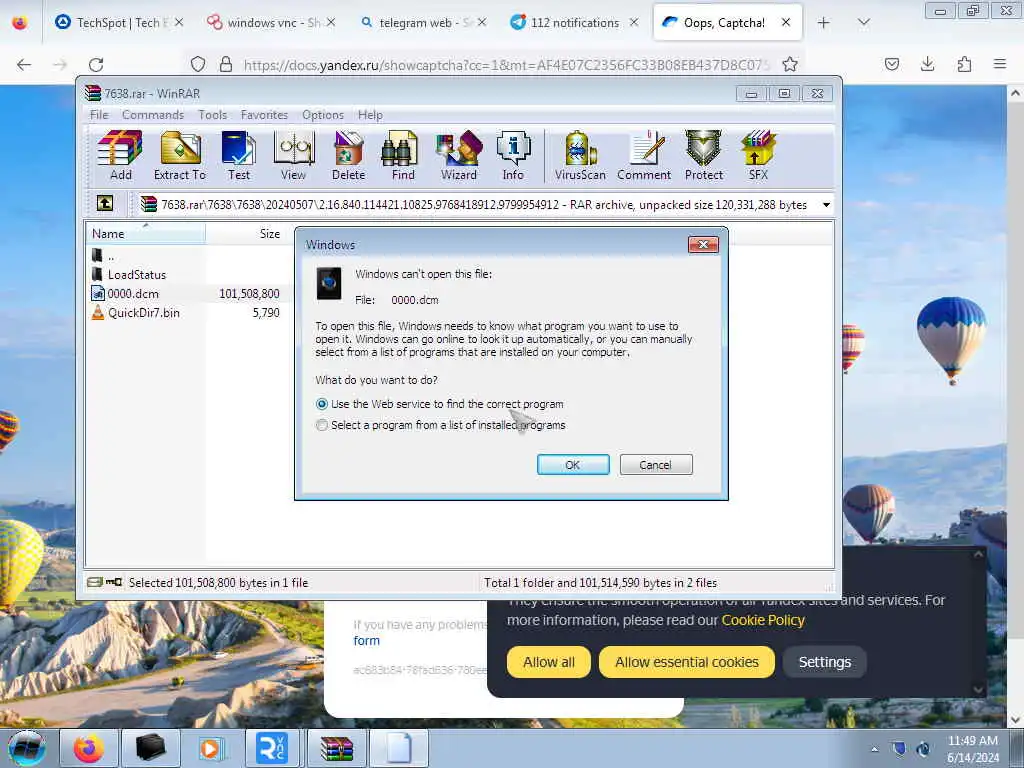Click Cancel in the Windows dialog
1024x768 pixels.
[656, 465]
